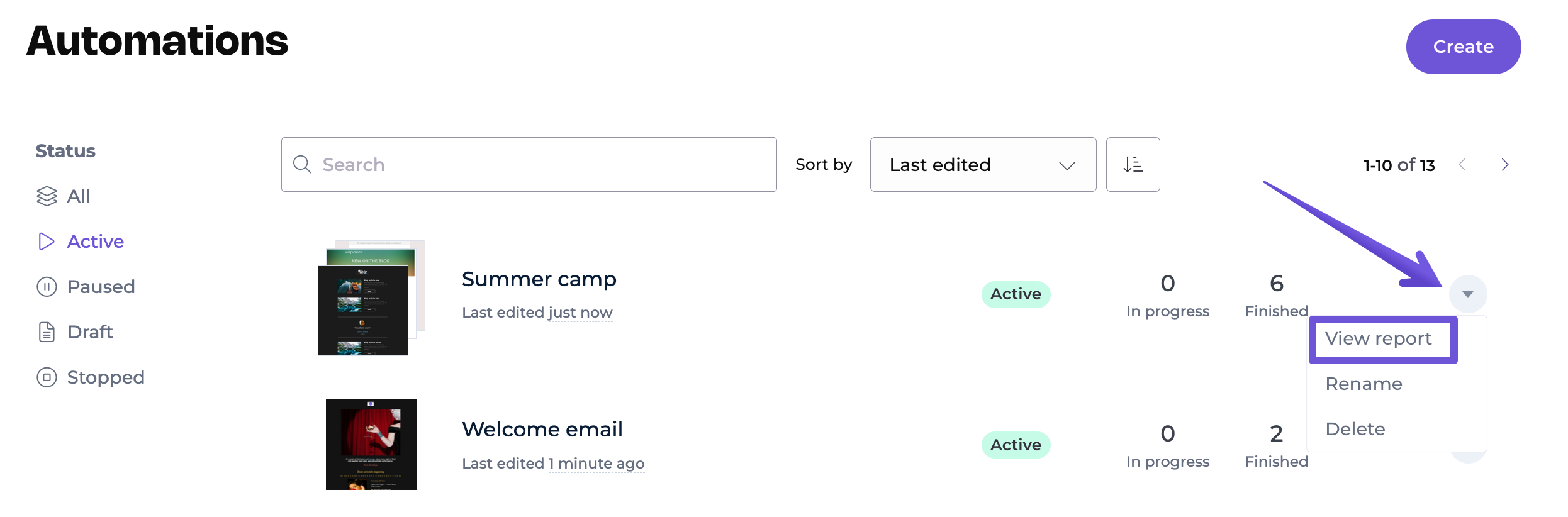Screen dimensions: 1568x517
Task: Click the Summer camp email thumbnail
Action: click(370, 298)
